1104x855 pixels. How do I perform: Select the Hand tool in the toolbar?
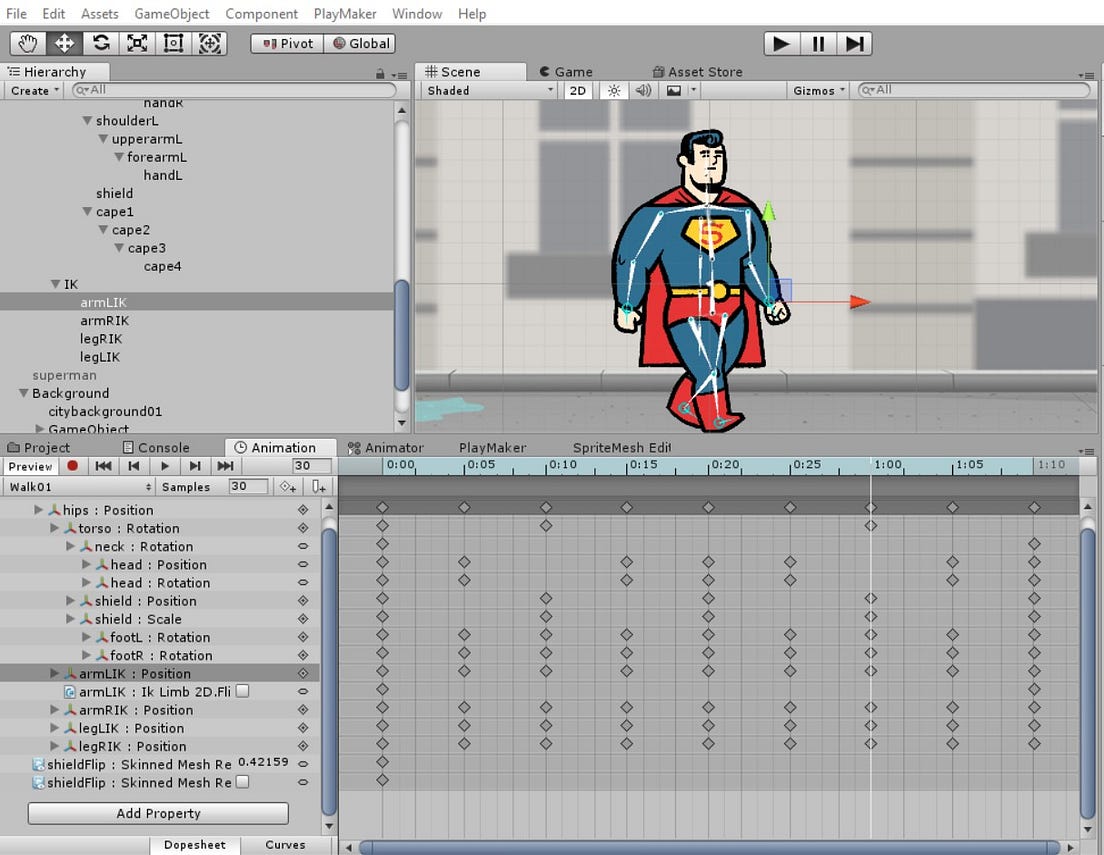(x=27, y=43)
